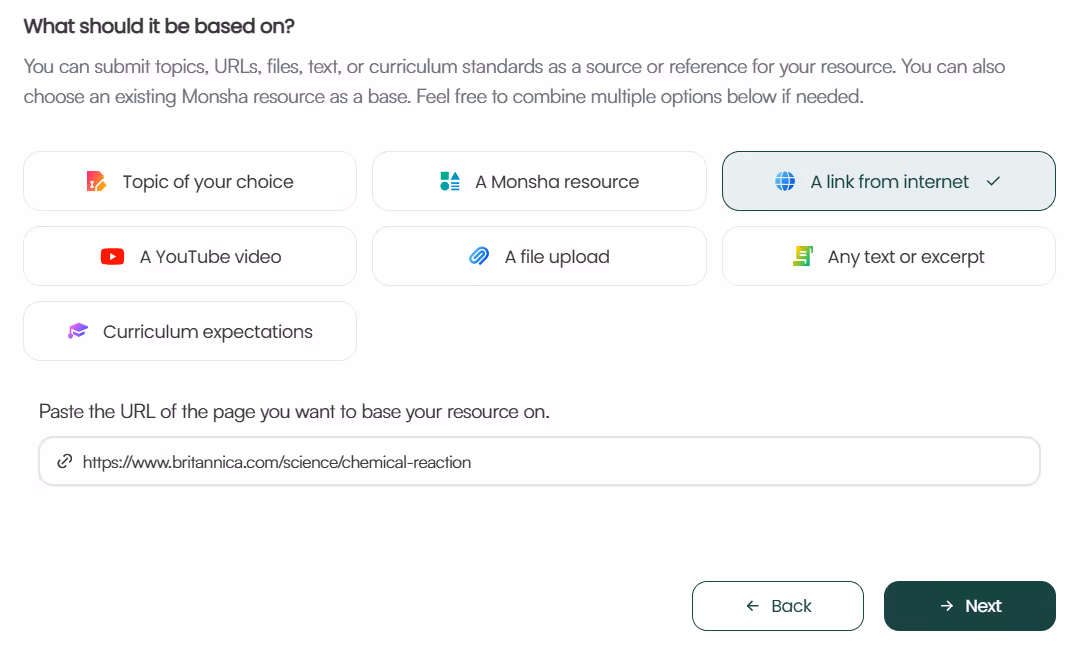Screen dimensions: 1072x645
Task: Choose A file upload option
Action: [x=539, y=256]
